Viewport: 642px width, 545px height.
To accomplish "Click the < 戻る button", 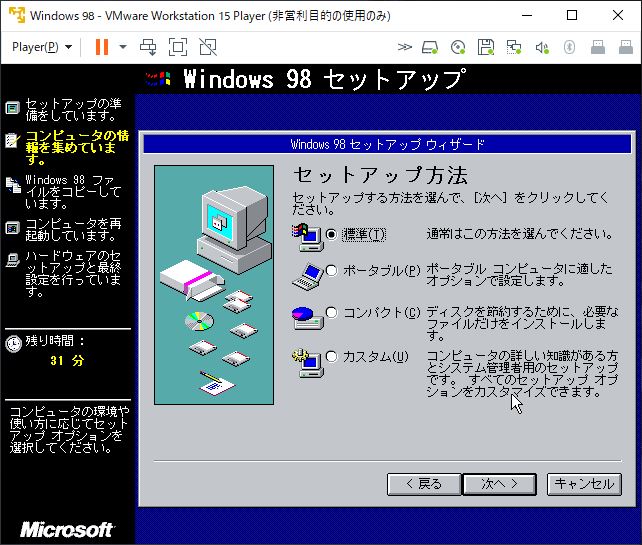I will pos(424,484).
